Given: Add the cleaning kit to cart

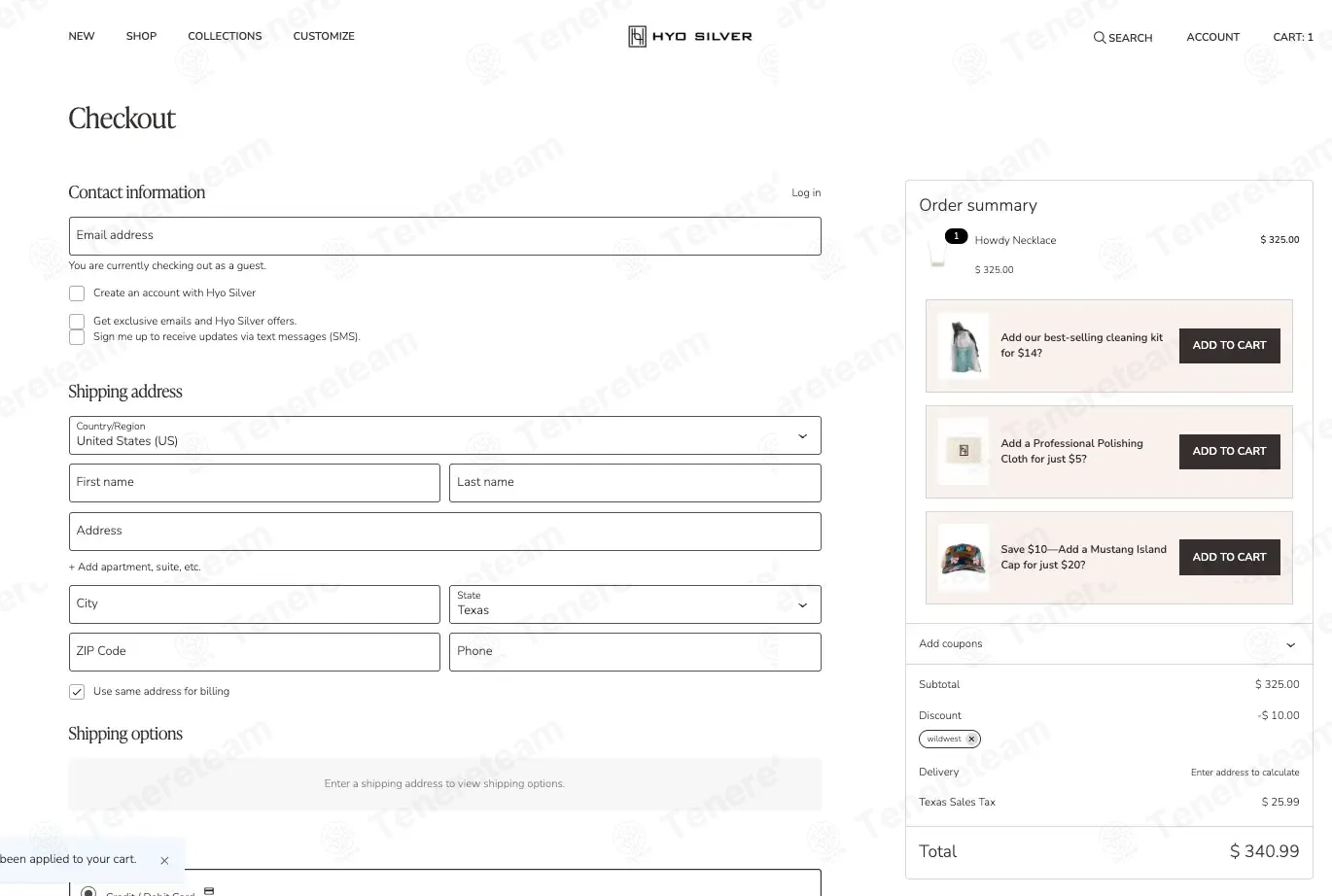Looking at the screenshot, I should [x=1229, y=346].
